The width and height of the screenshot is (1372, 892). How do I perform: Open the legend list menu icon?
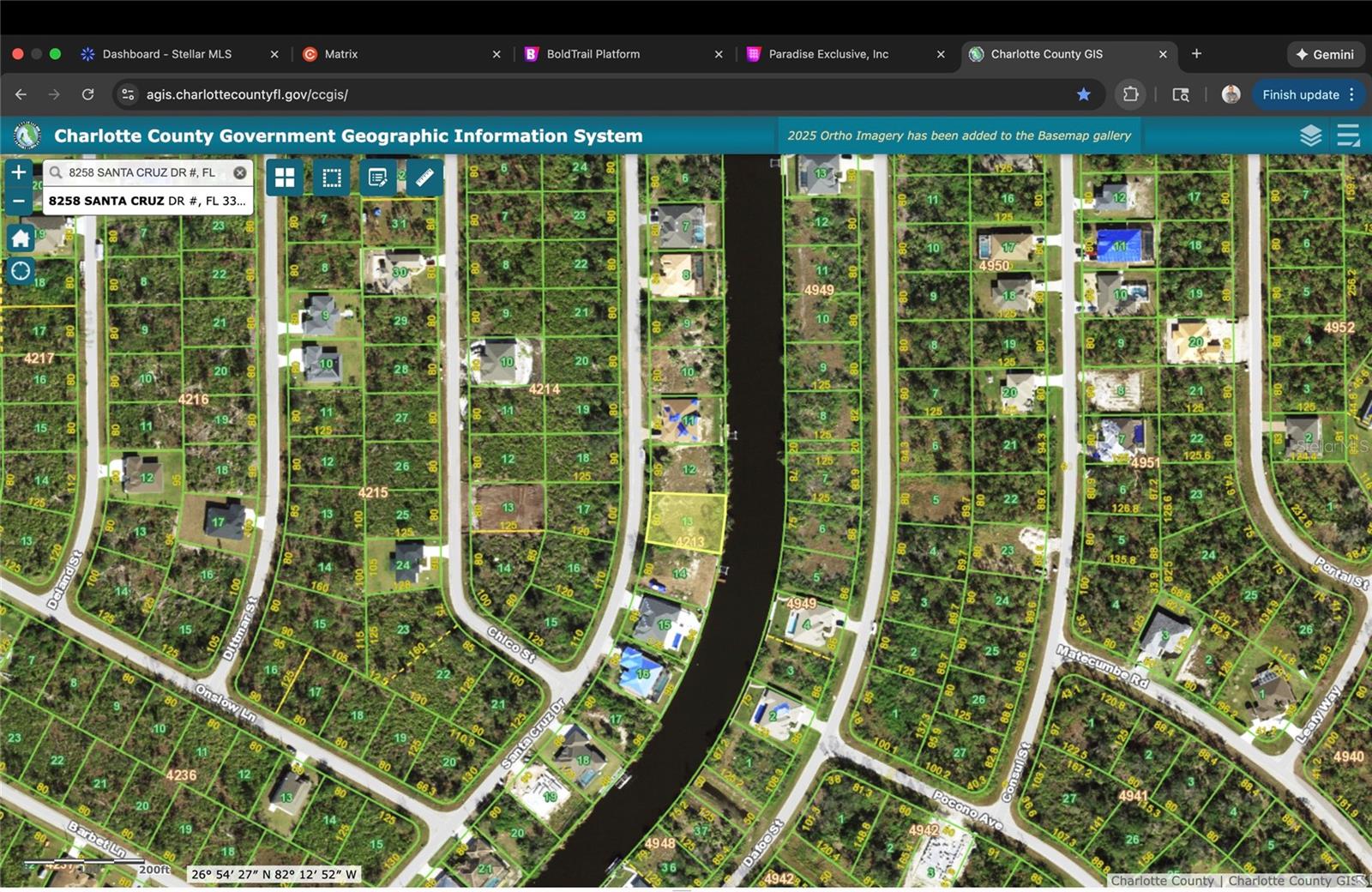(1348, 135)
